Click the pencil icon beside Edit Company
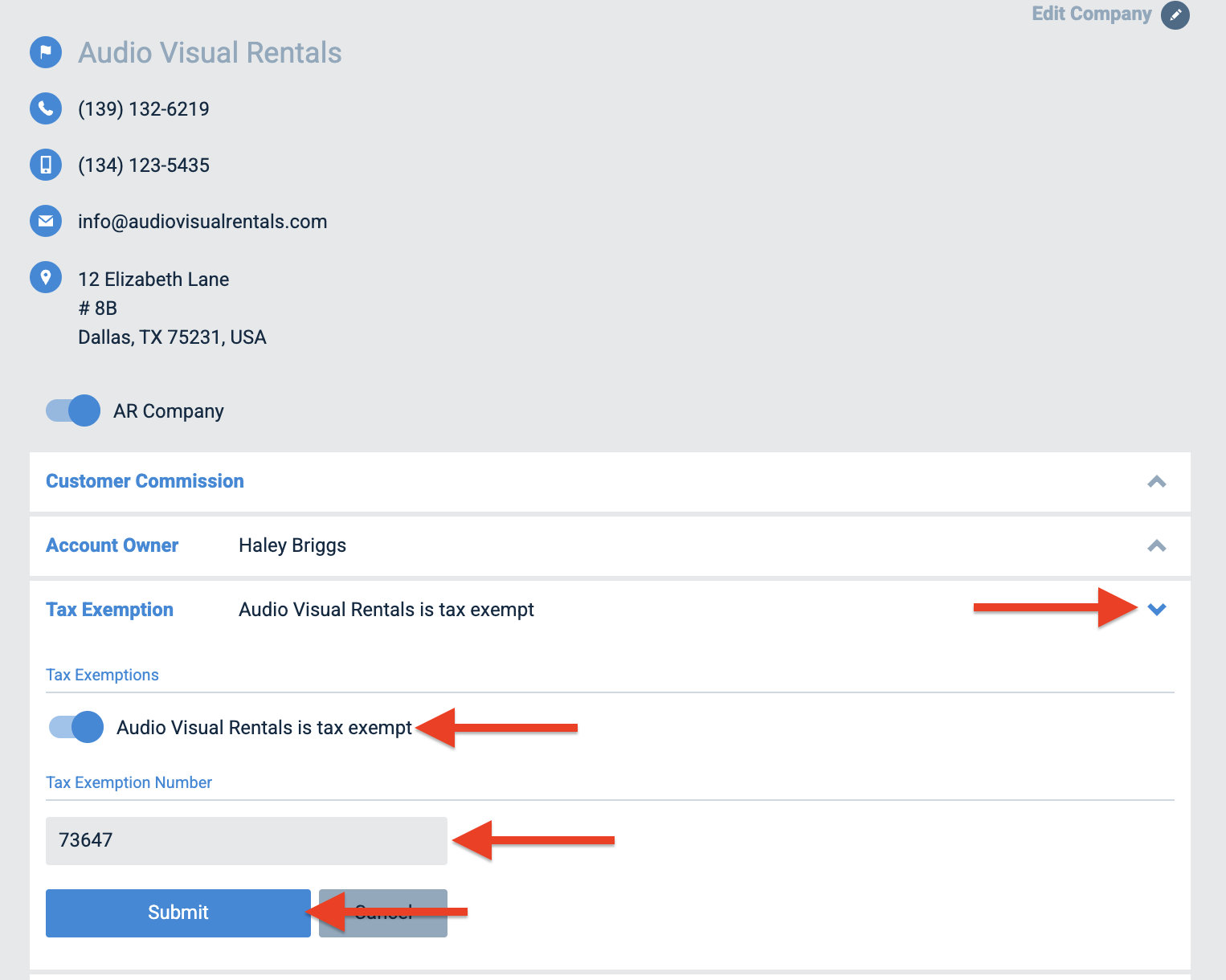 pos(1175,15)
